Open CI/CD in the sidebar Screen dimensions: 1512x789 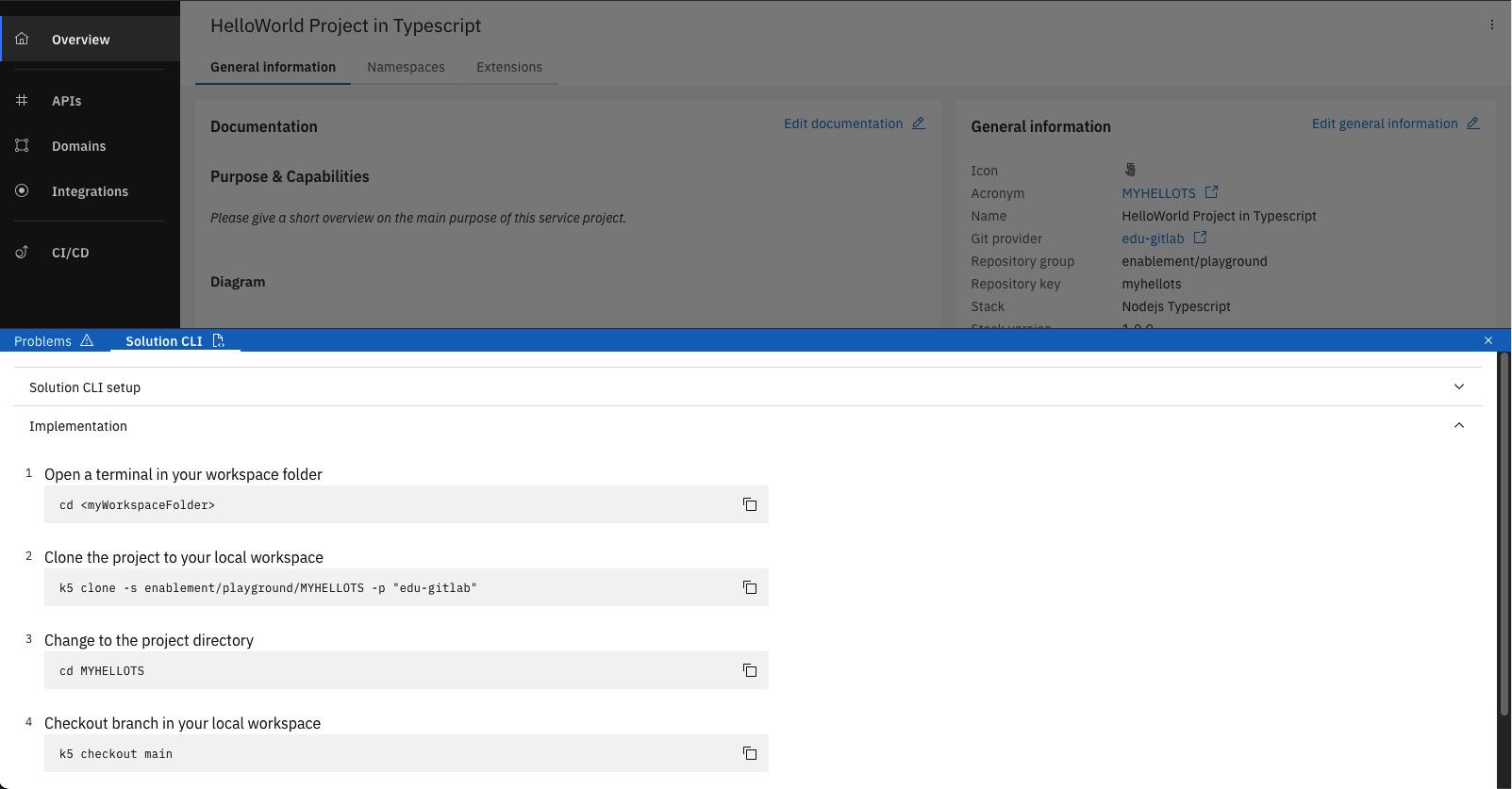tap(90, 252)
